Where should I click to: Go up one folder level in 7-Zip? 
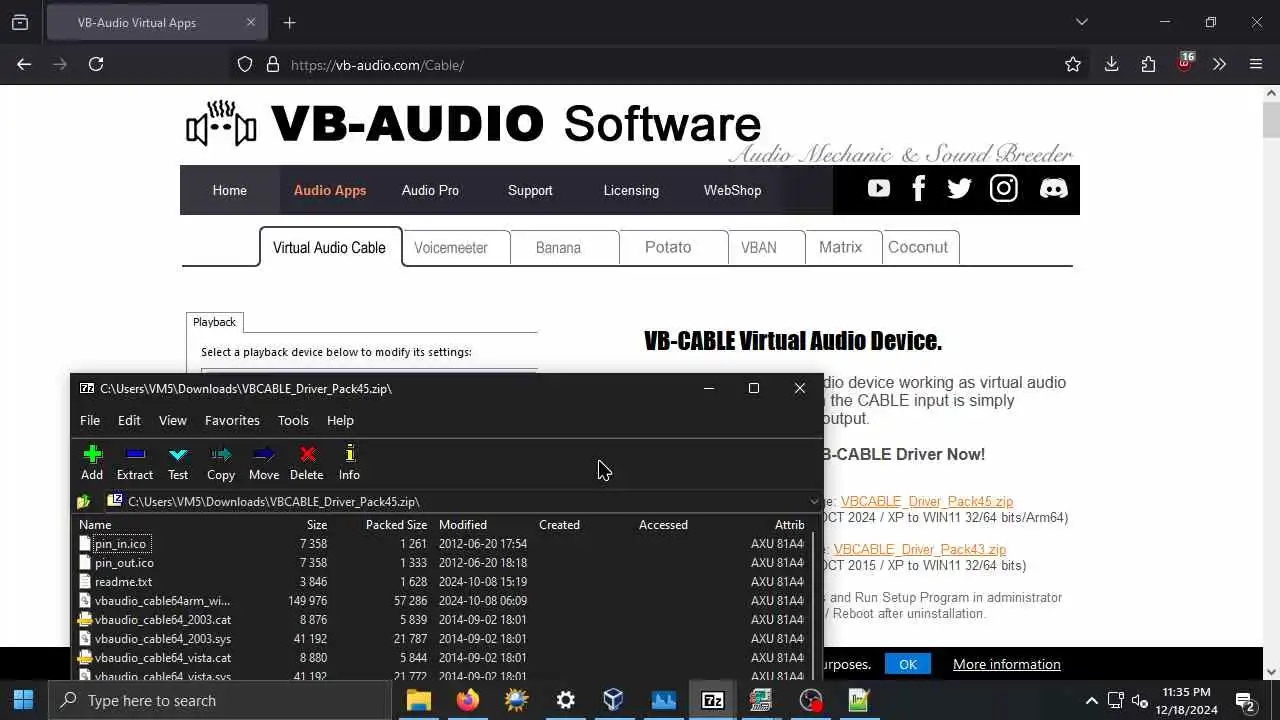click(x=84, y=501)
